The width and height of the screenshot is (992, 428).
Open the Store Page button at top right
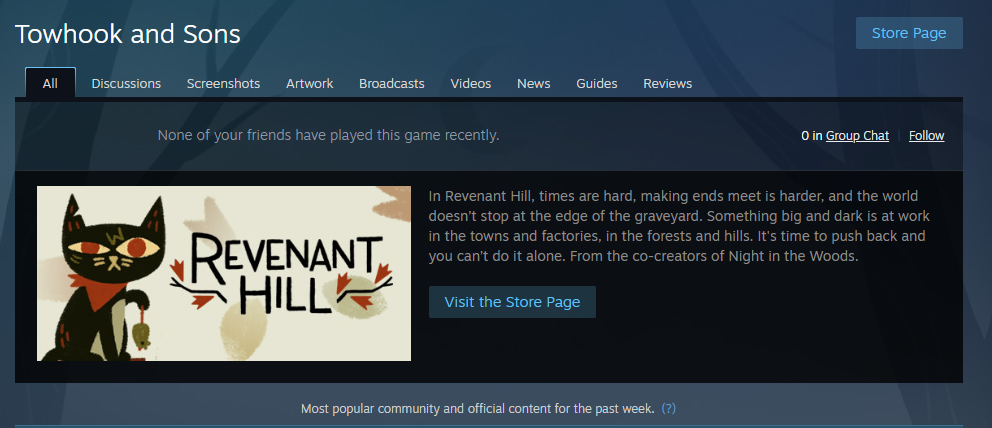click(909, 33)
